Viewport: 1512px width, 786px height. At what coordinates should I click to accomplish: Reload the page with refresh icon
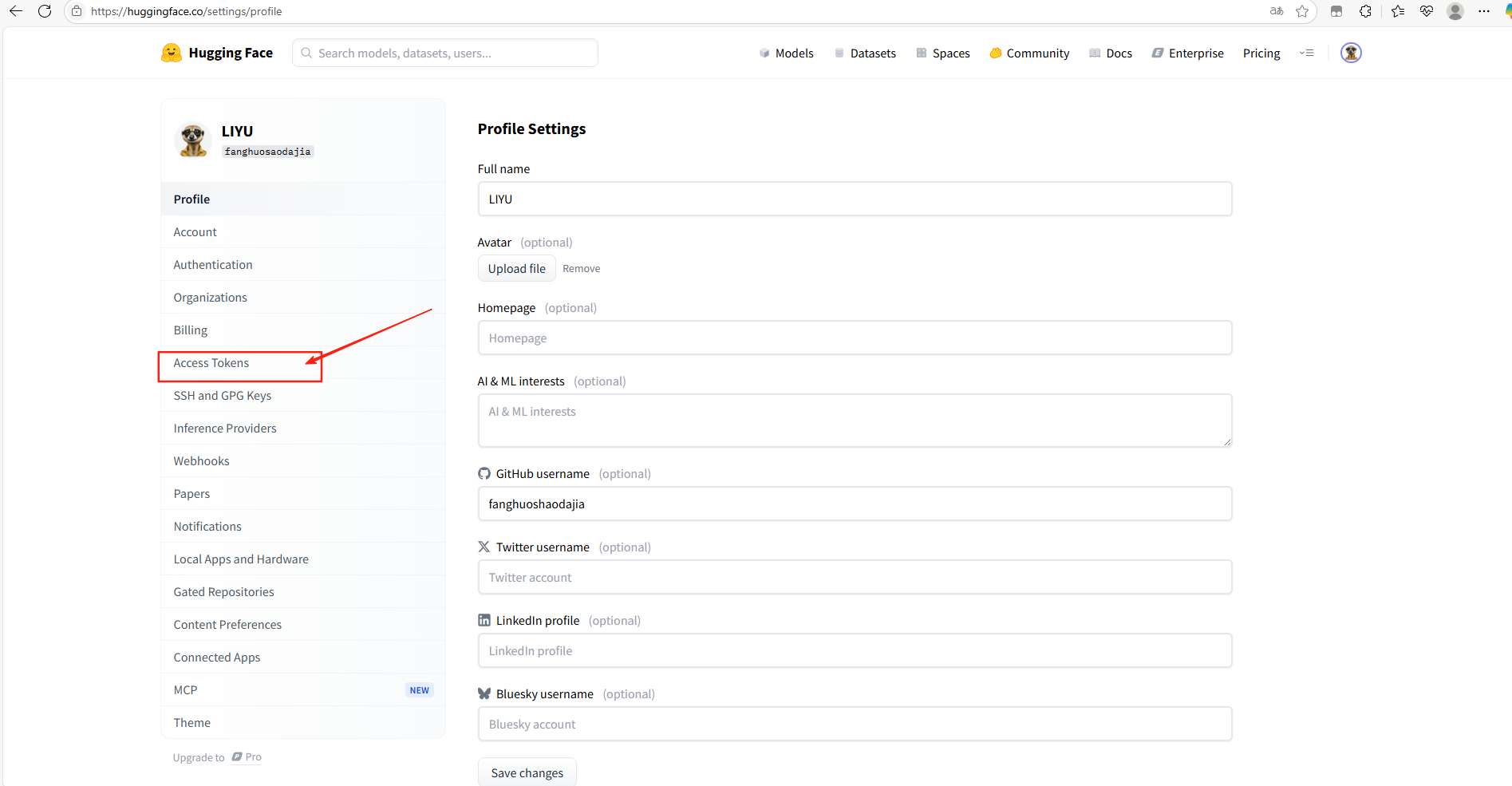coord(45,11)
